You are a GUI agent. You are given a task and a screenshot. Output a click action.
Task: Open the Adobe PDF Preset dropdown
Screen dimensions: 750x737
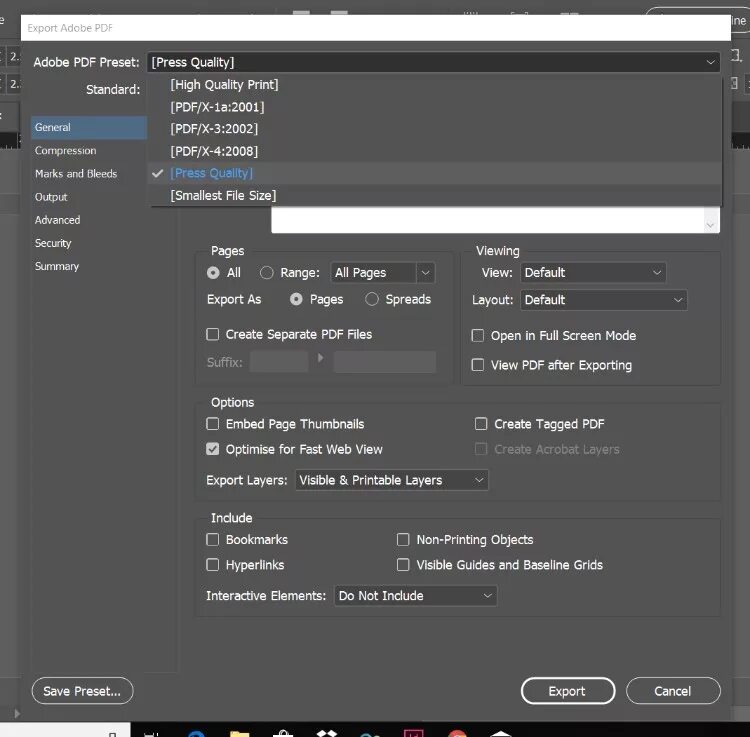pos(433,62)
